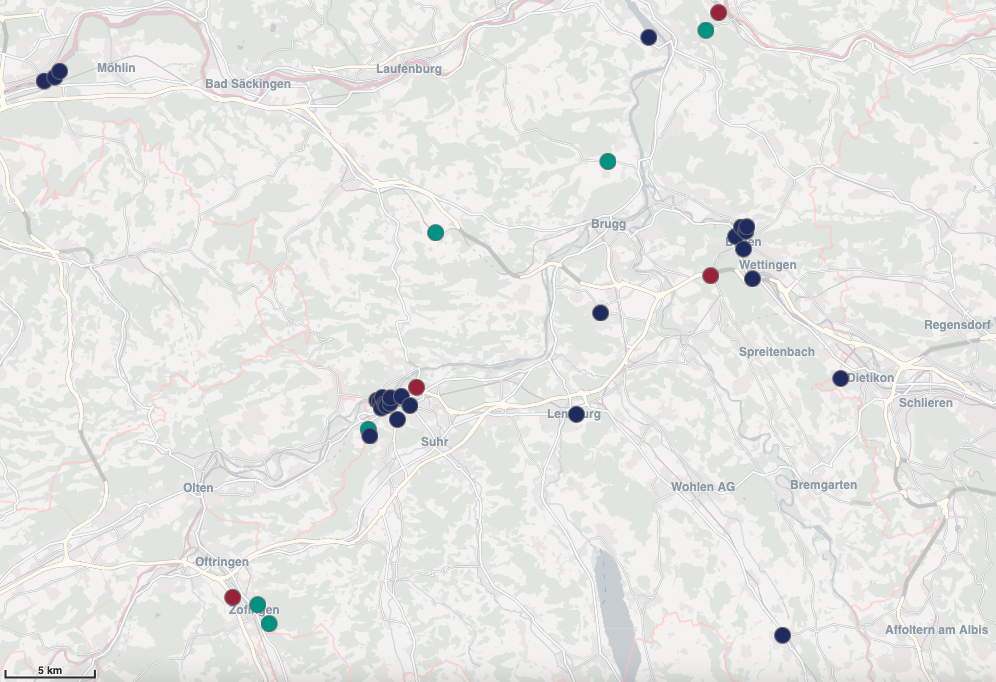
Task: Select the navy marker south of Brugg
Action: [600, 312]
